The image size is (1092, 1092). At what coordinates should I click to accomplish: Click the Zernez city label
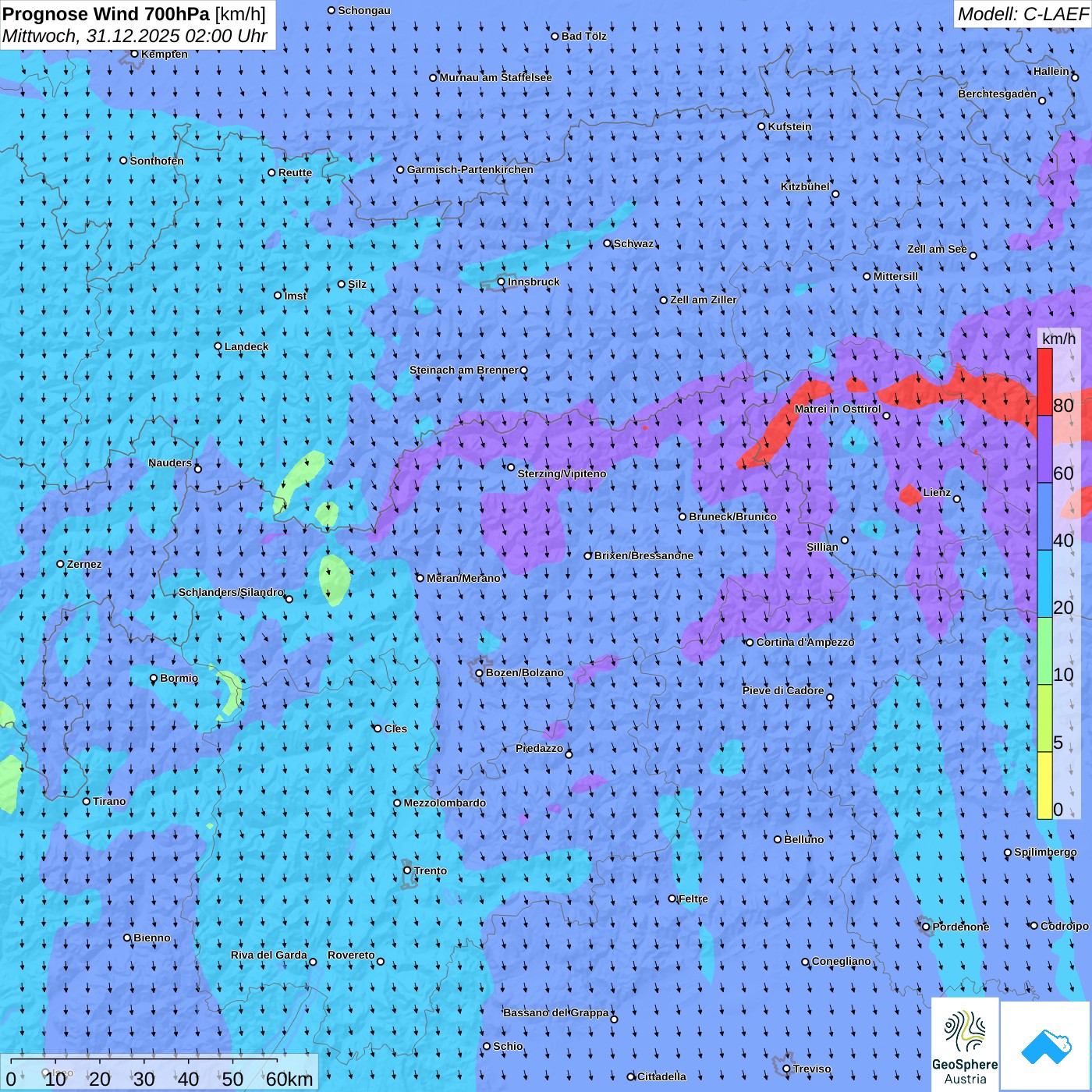point(84,564)
